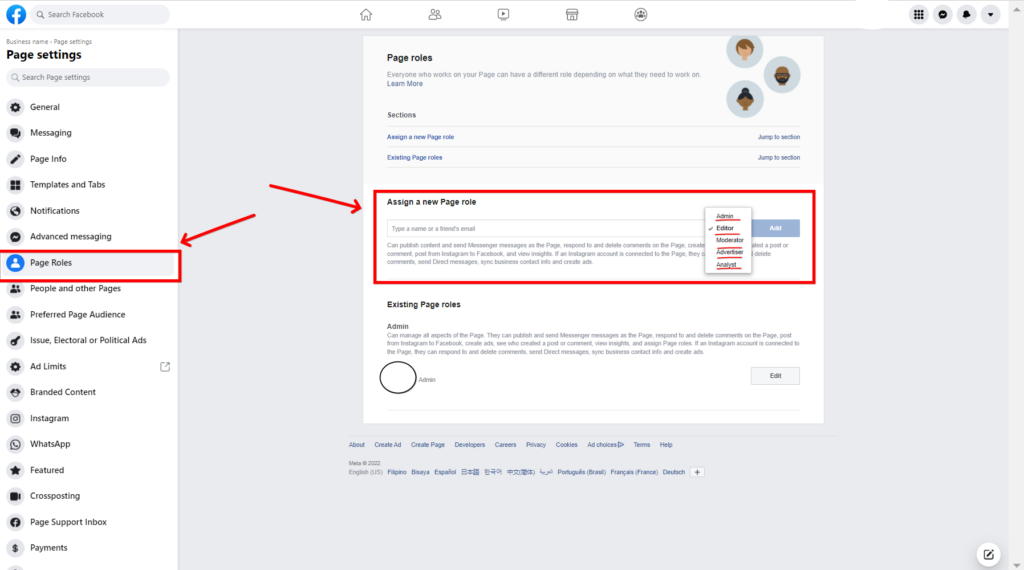Click the Create Ad footer link
This screenshot has height=570, width=1024.
point(387,445)
